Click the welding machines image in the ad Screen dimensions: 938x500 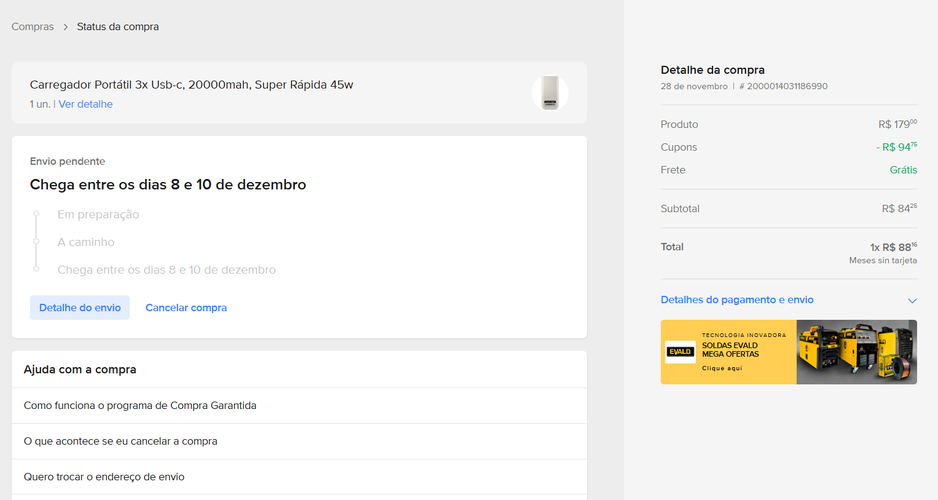[856, 352]
